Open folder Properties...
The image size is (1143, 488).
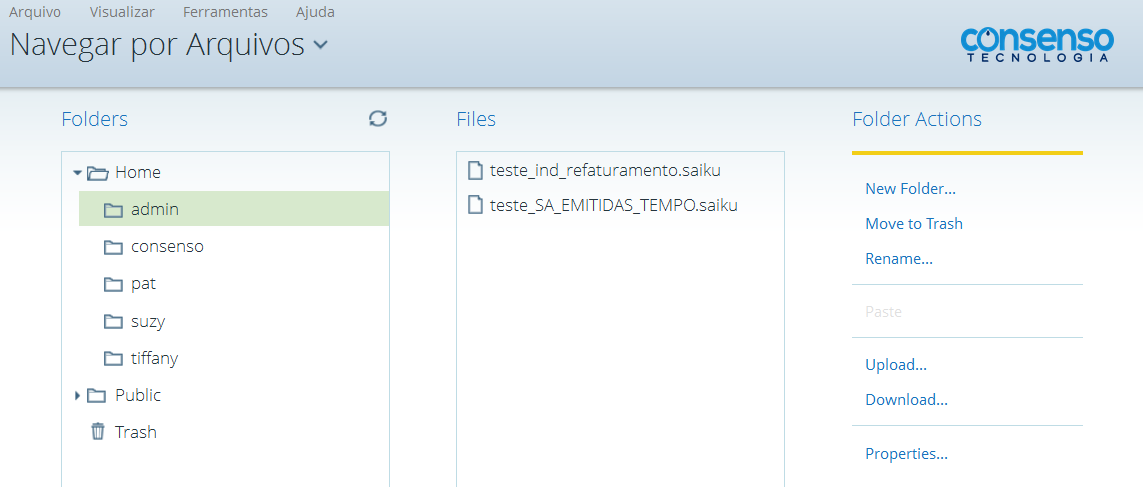click(906, 454)
